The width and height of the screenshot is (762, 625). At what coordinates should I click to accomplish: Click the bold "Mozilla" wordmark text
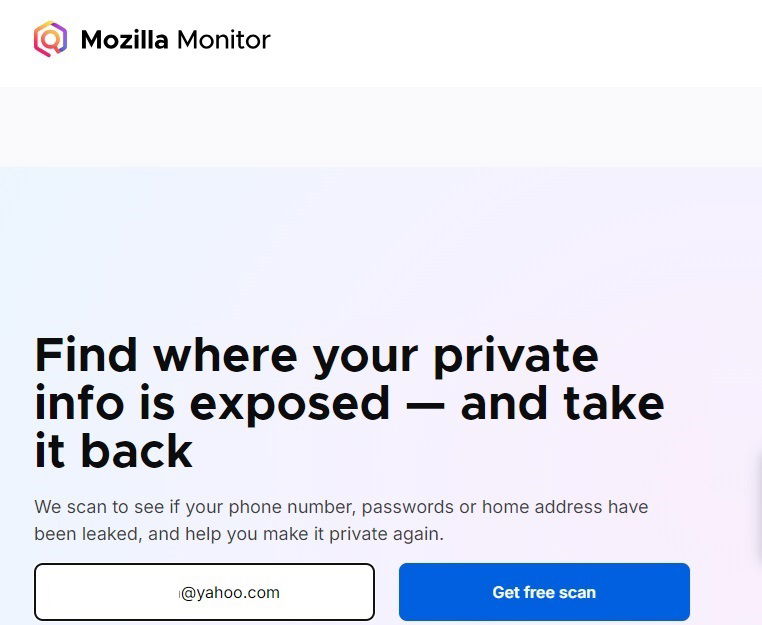tap(125, 41)
